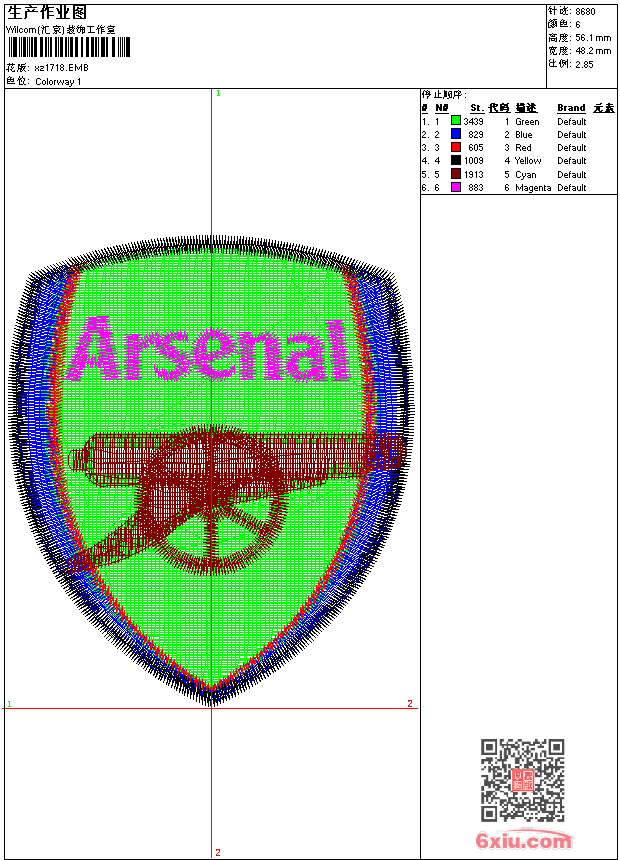
Task: Click the 'Wilcom' studio name line
Action: (61, 30)
